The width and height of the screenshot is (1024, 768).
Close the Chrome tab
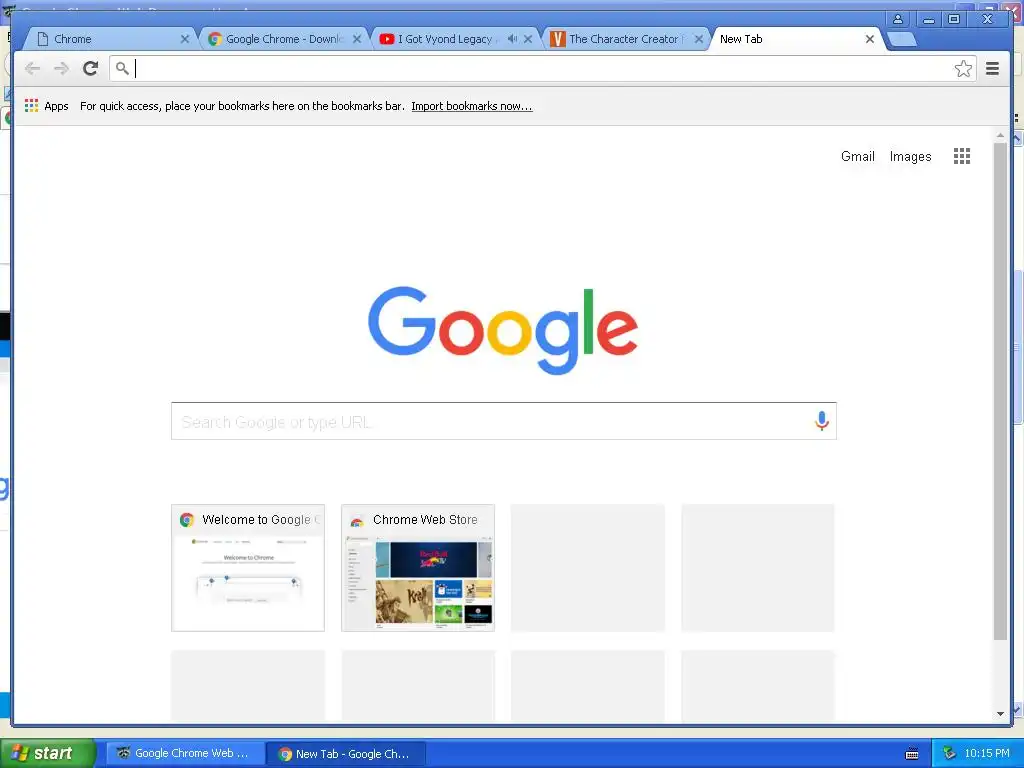point(185,39)
